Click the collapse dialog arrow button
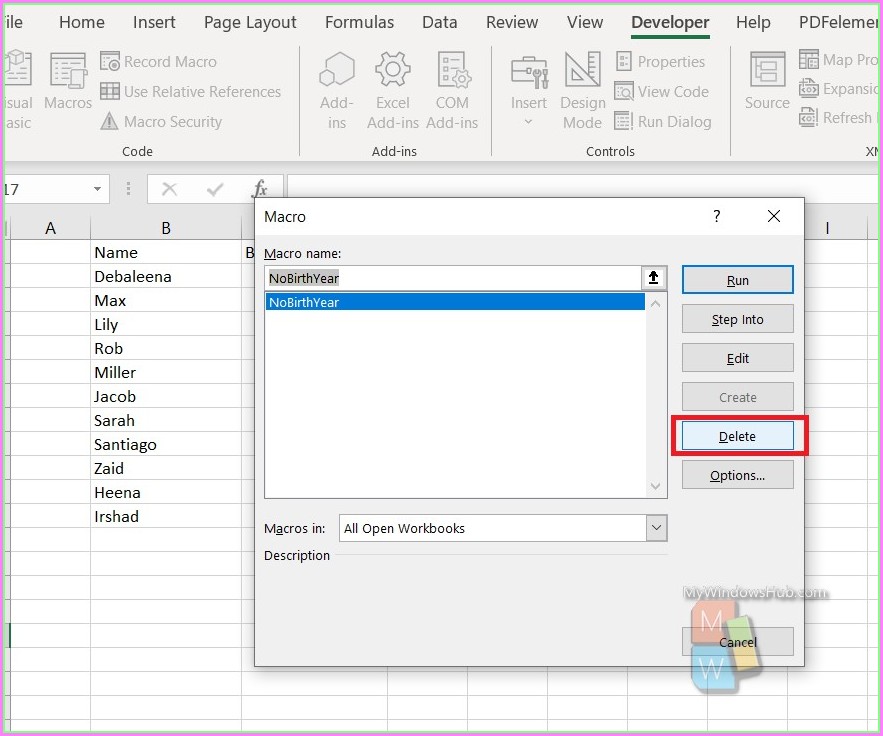This screenshot has height=736, width=883. tap(653, 278)
